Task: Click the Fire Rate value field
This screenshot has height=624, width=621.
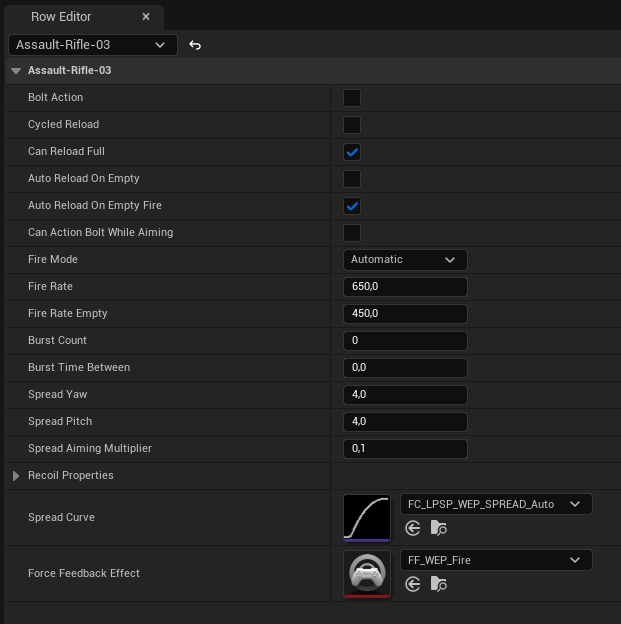Action: point(405,287)
